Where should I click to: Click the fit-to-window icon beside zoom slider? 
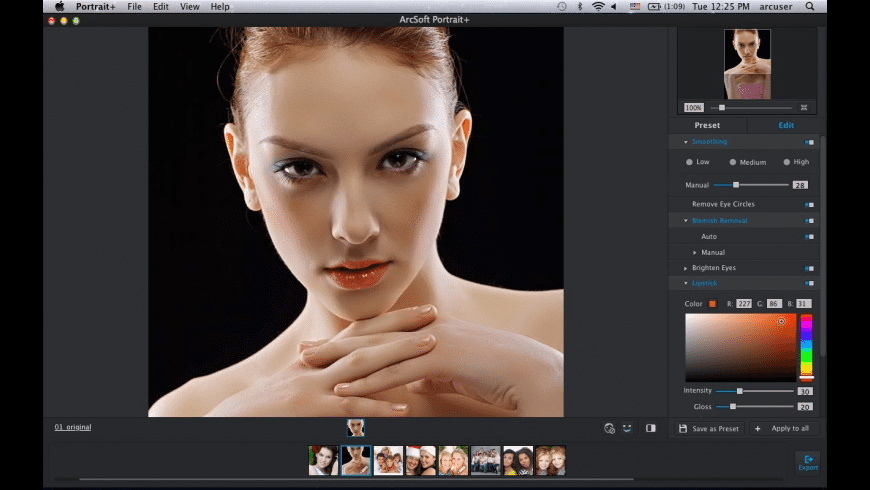[x=804, y=107]
